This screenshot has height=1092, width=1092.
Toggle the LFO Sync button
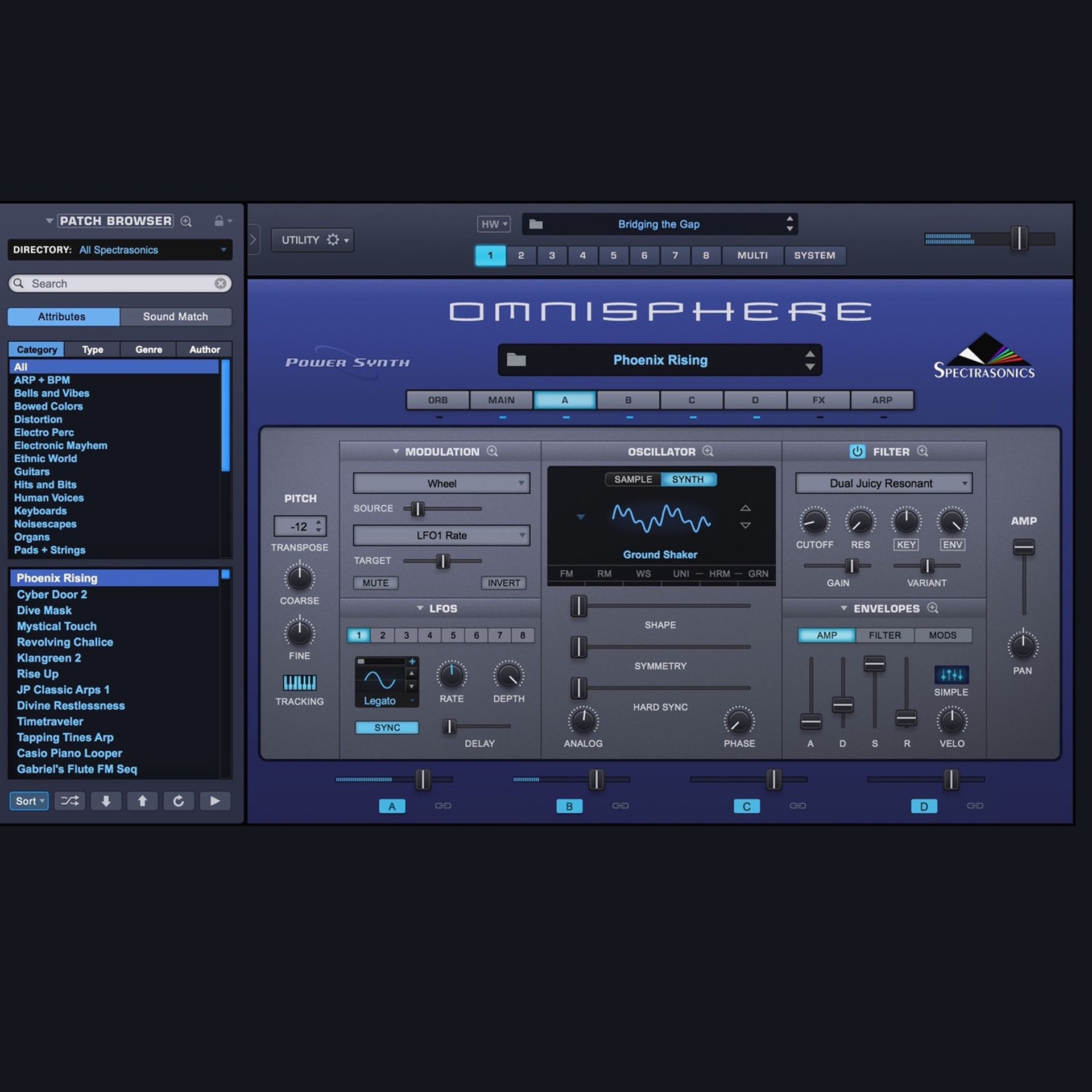click(387, 727)
